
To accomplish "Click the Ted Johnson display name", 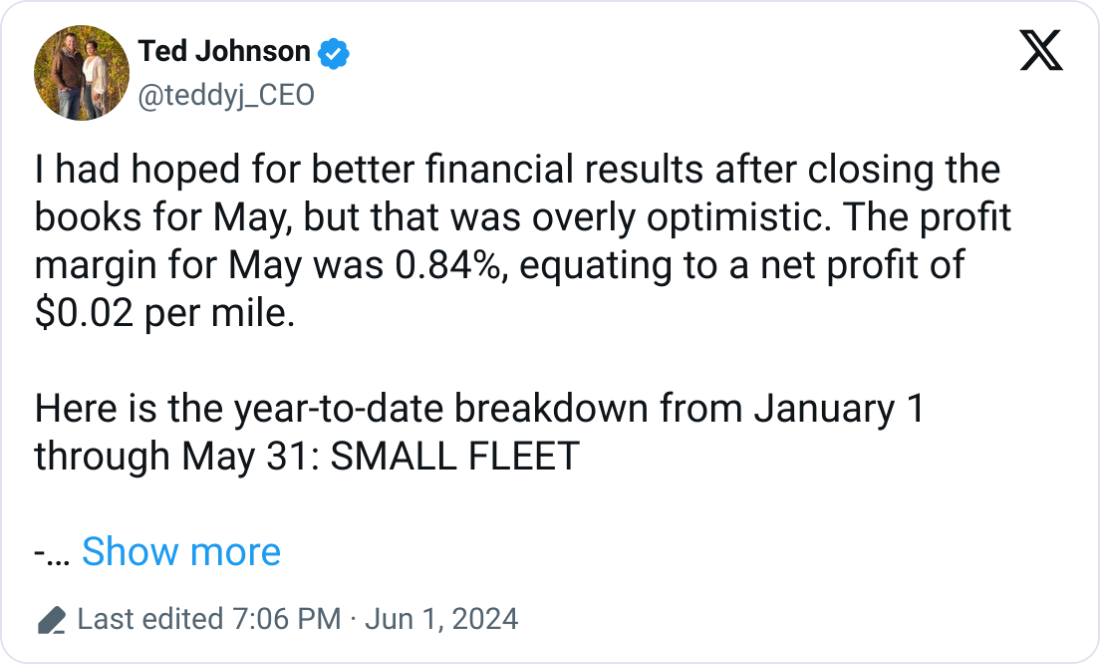I will [x=225, y=50].
